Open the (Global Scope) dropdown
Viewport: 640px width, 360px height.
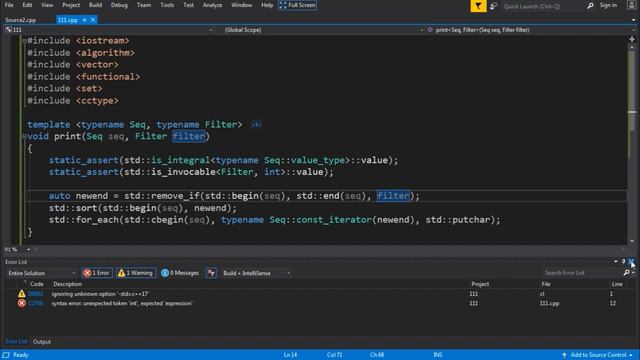click(422, 30)
